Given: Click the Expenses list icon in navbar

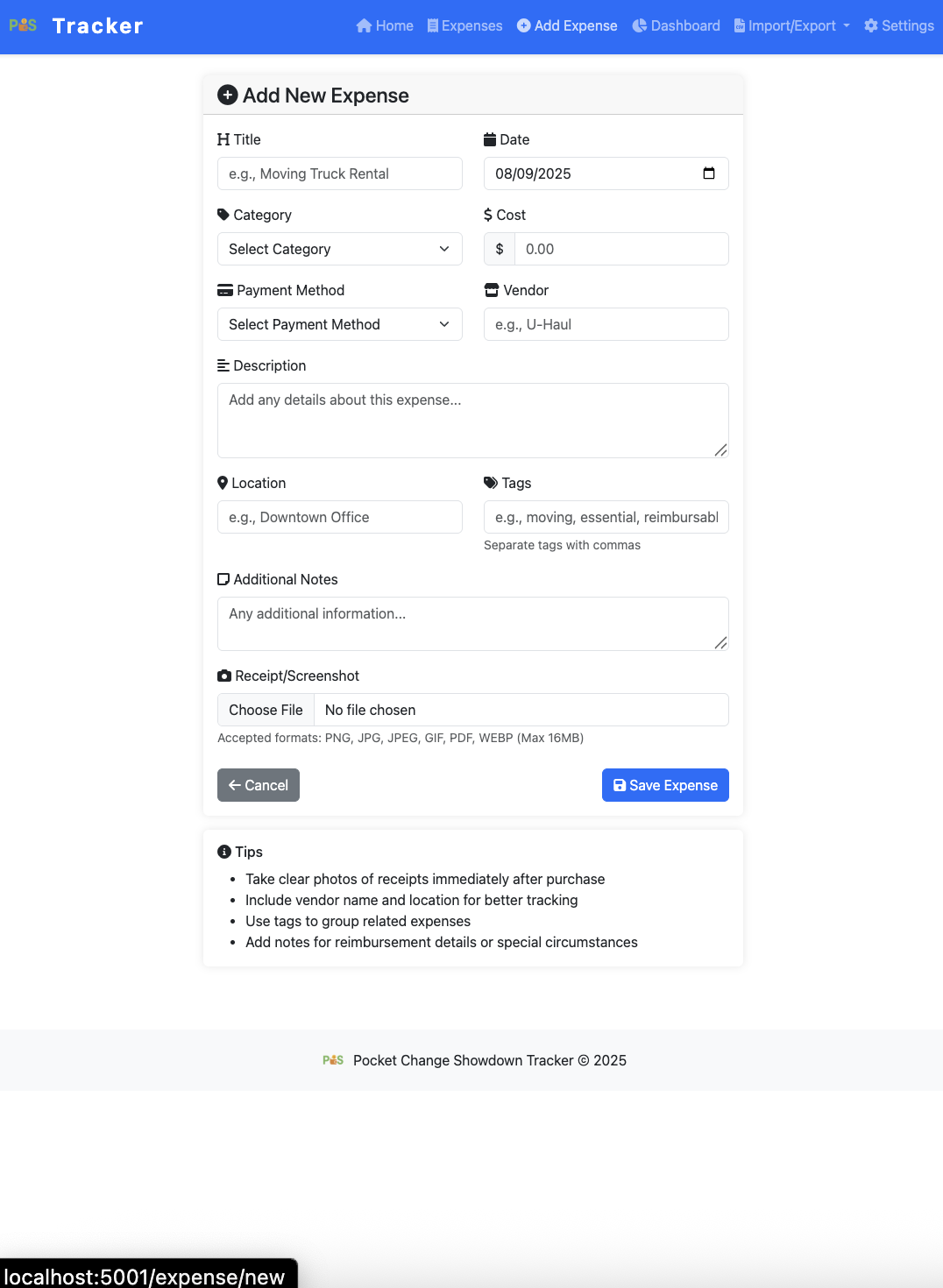Looking at the screenshot, I should point(433,26).
